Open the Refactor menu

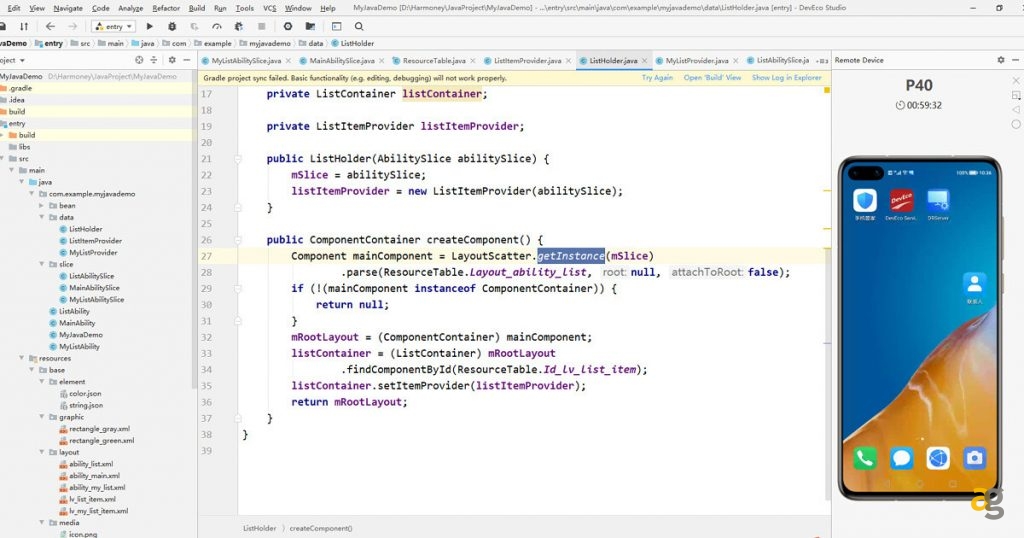point(166,8)
